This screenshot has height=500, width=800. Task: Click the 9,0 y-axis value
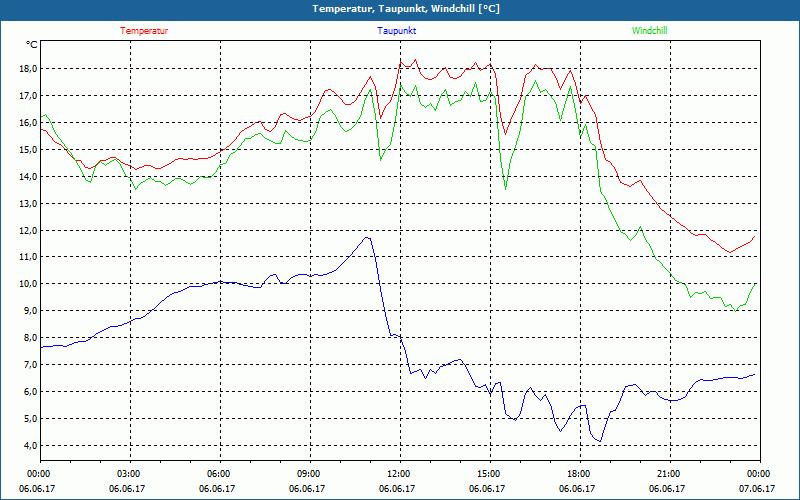tap(31, 311)
